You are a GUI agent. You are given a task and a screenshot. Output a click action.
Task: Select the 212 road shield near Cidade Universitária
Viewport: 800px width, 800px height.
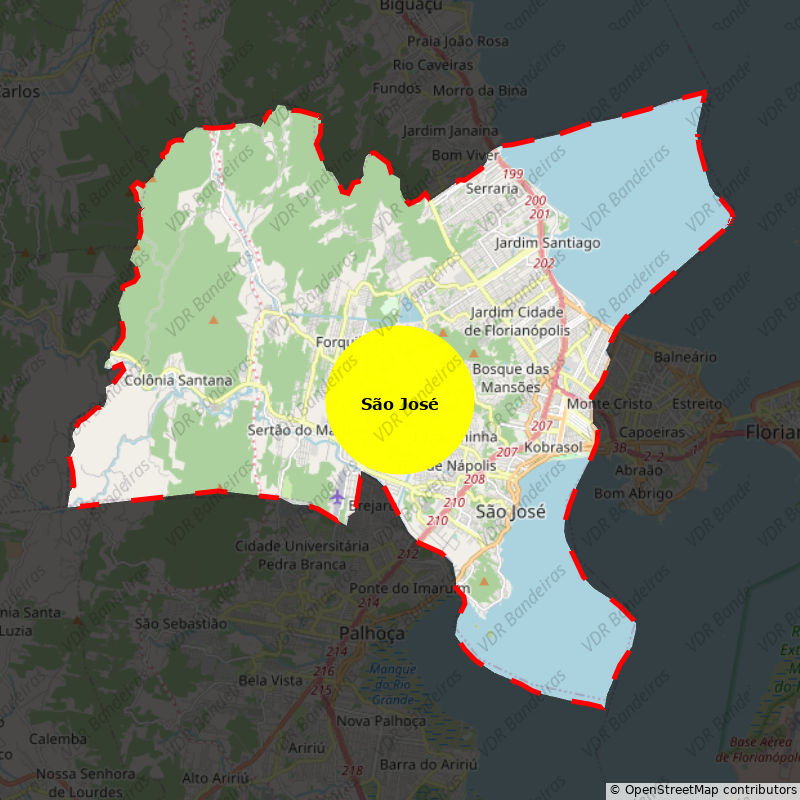click(x=407, y=552)
